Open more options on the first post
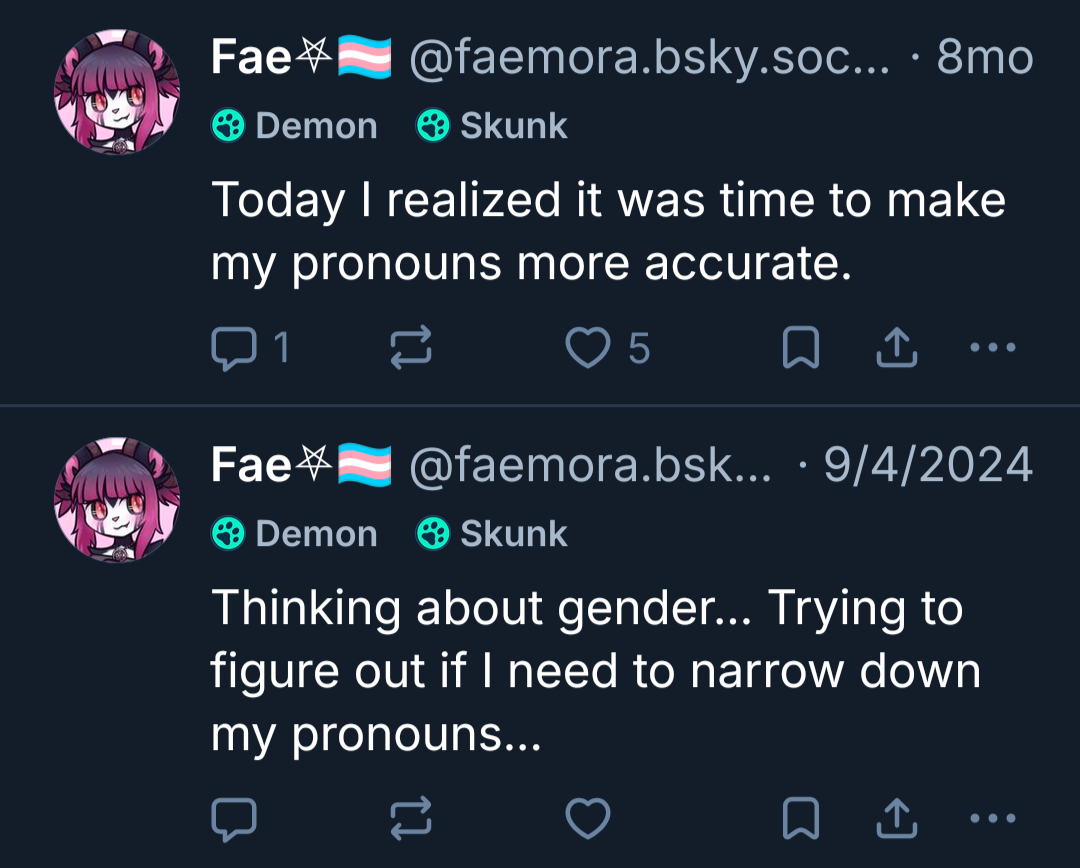1080x868 pixels. (993, 348)
